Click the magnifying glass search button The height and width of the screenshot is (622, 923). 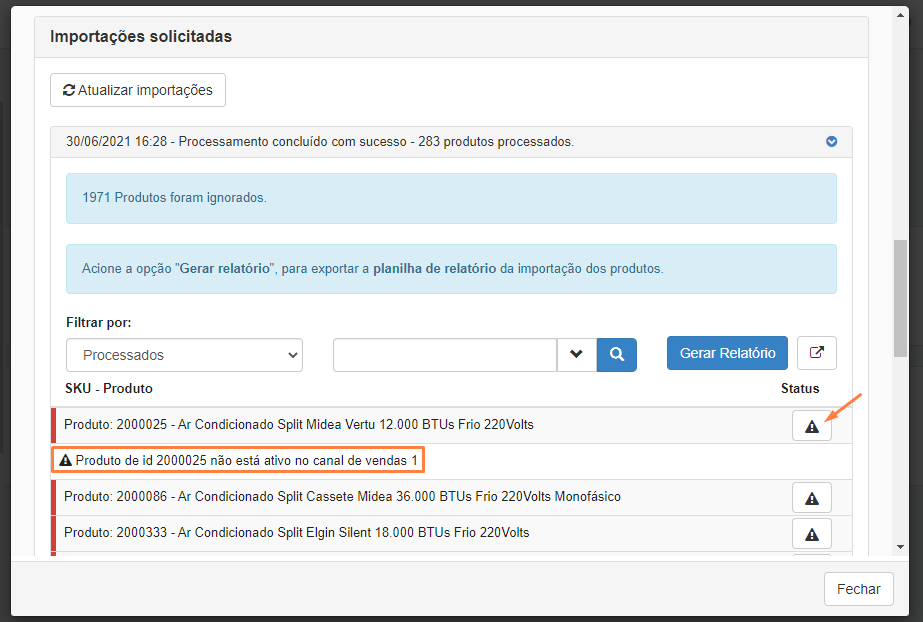[x=617, y=354]
